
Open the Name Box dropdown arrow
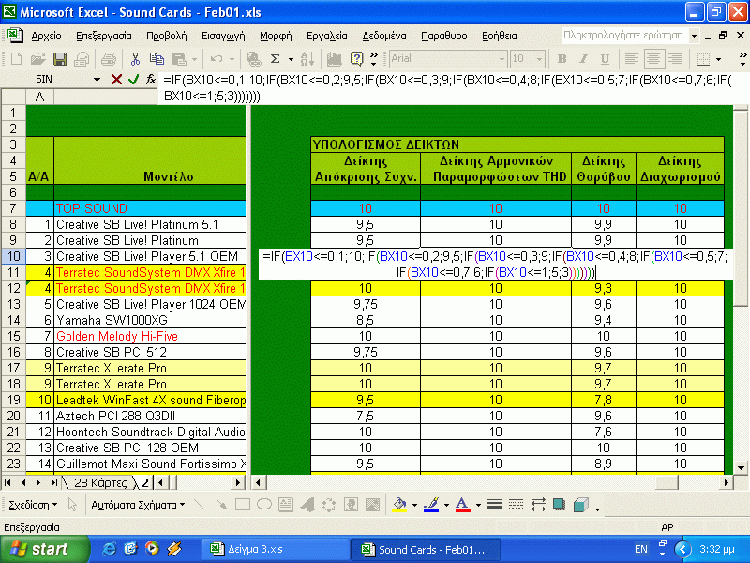click(x=97, y=79)
